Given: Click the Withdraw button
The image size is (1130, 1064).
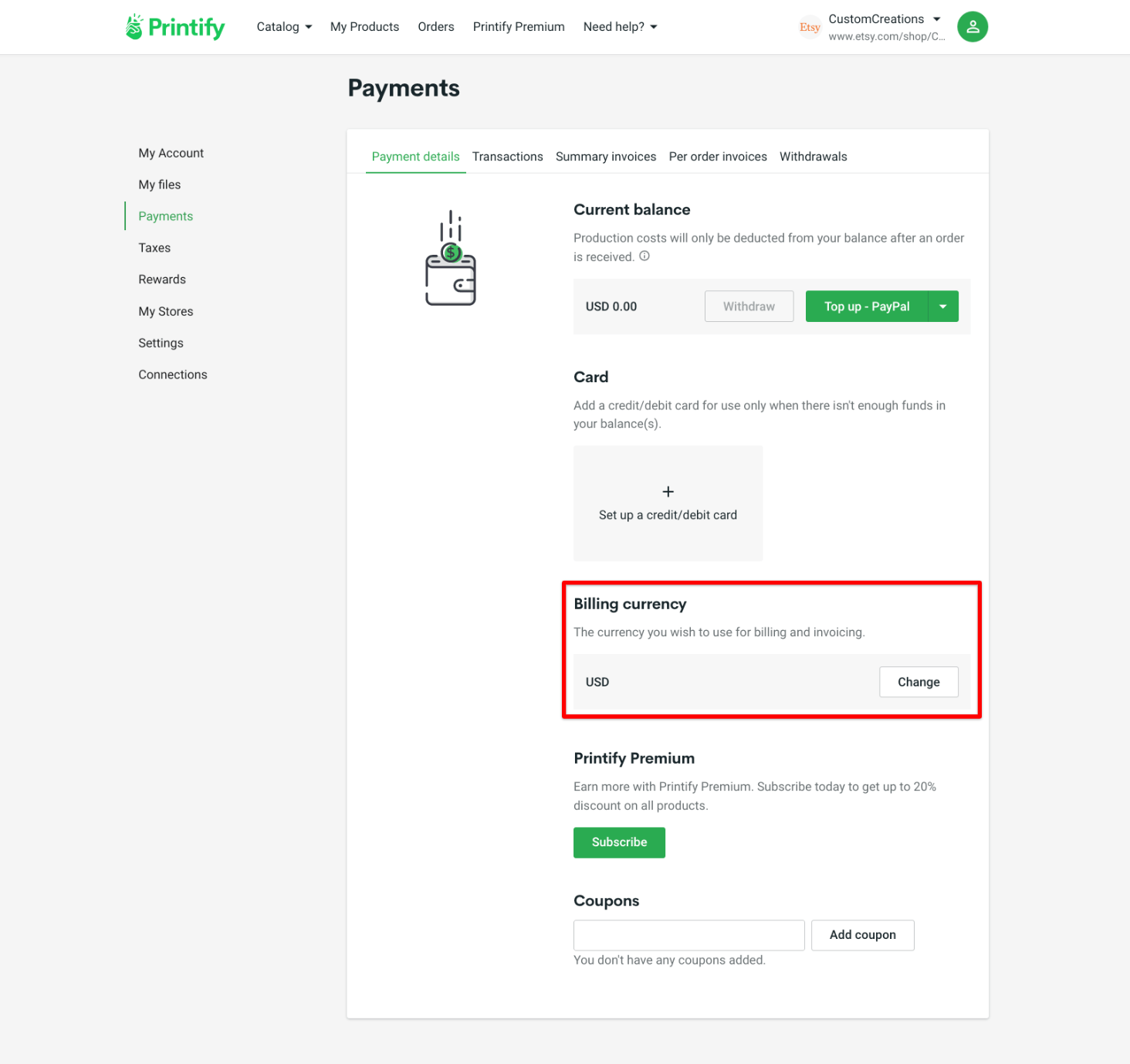Looking at the screenshot, I should pos(748,306).
